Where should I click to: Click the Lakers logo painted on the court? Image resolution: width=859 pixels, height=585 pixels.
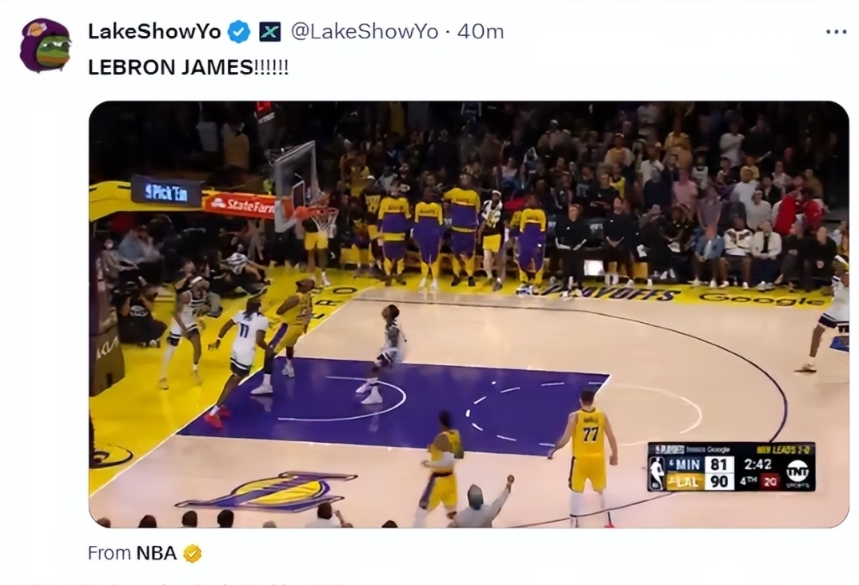tap(266, 491)
